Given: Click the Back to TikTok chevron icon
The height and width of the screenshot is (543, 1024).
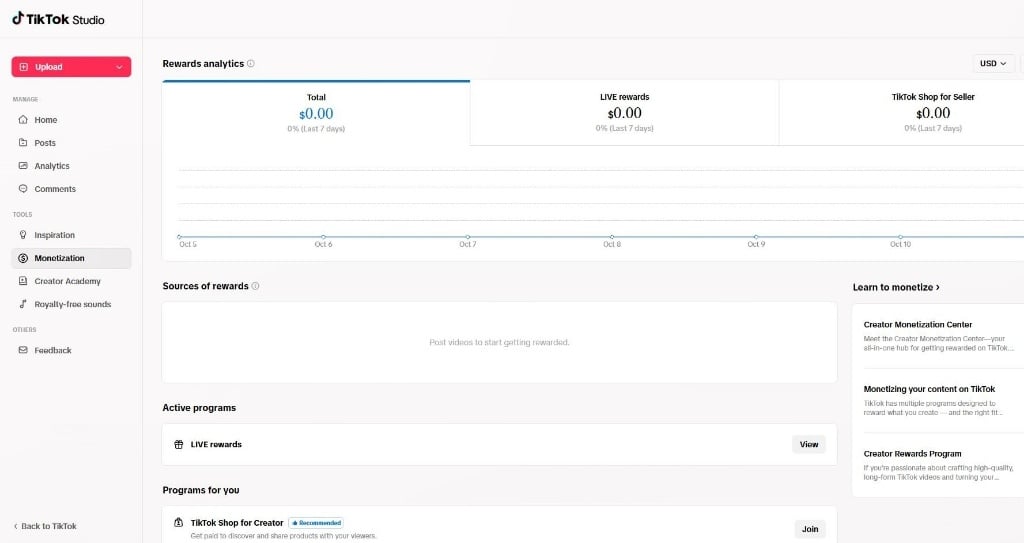Looking at the screenshot, I should click(16, 526).
